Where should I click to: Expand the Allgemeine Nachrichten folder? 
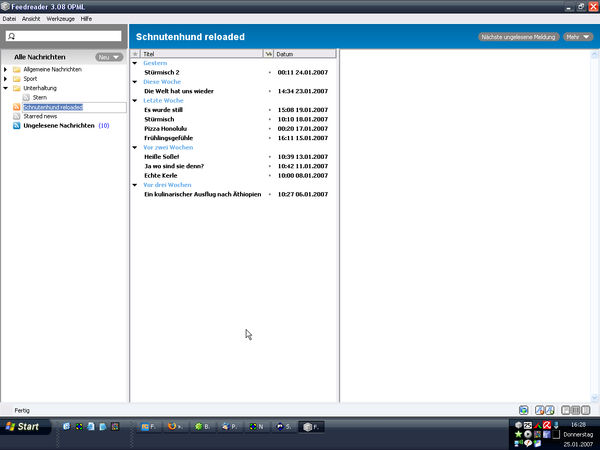click(5, 69)
